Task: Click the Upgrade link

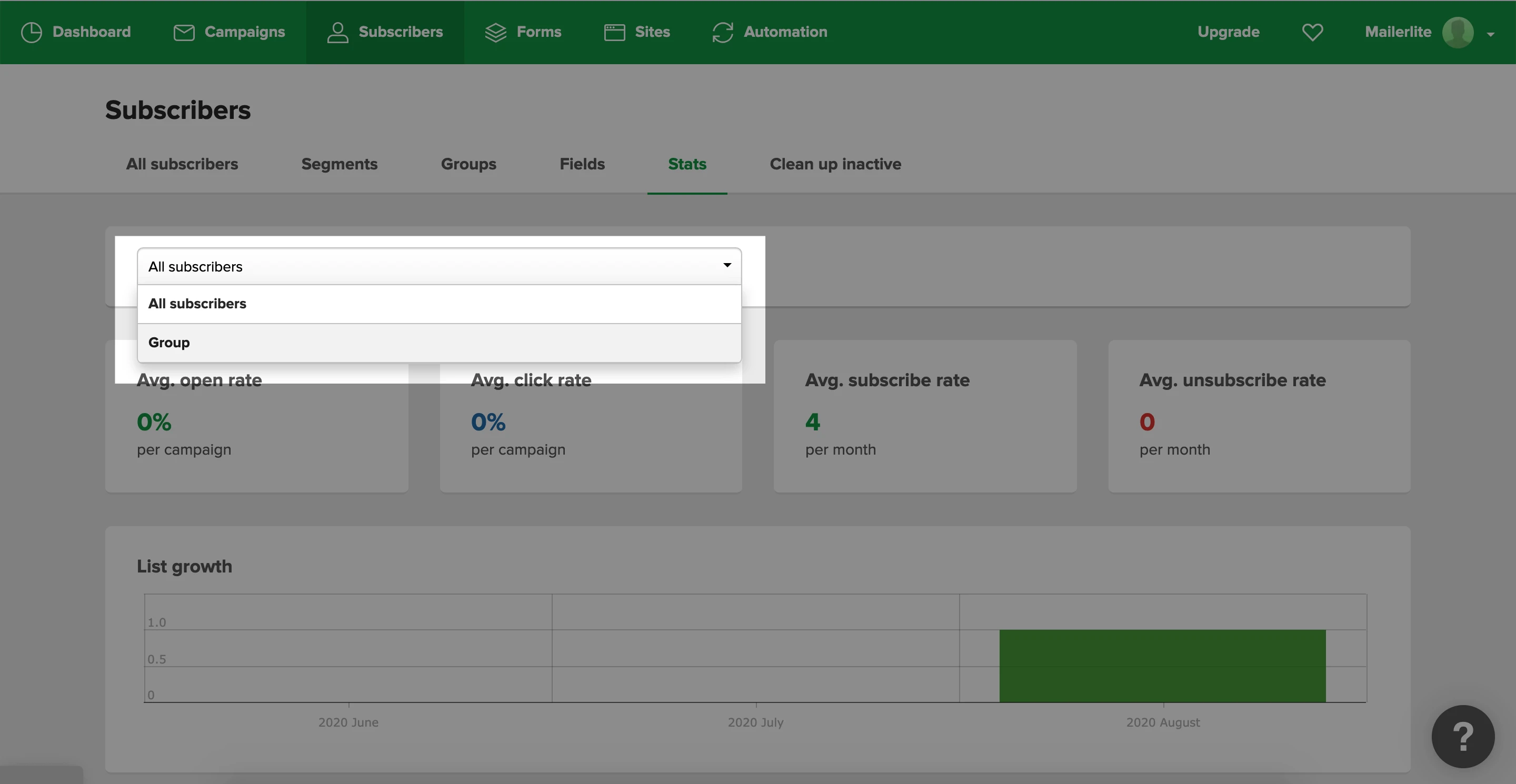Action: point(1228,32)
